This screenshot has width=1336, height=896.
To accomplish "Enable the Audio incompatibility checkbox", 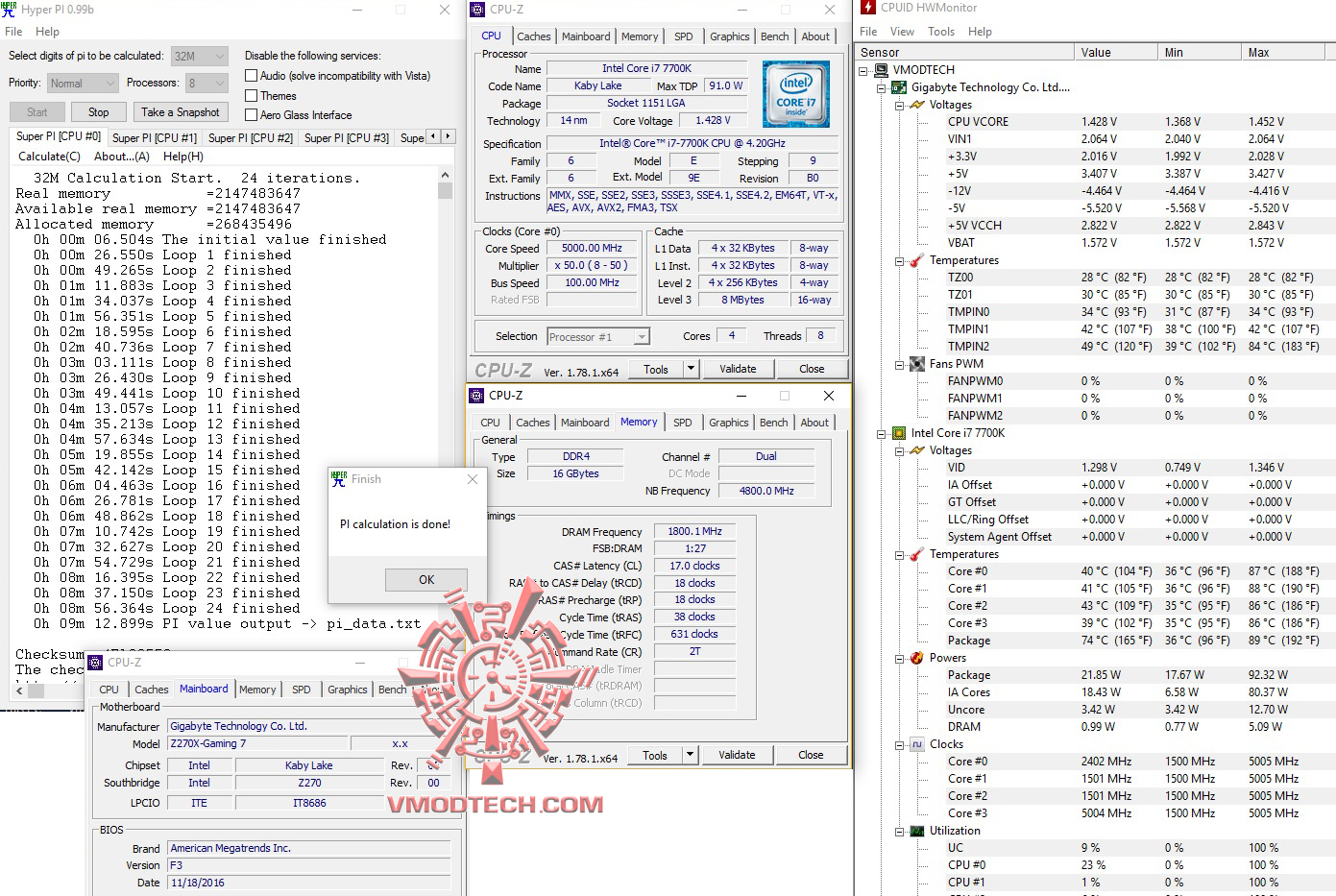I will [252, 75].
